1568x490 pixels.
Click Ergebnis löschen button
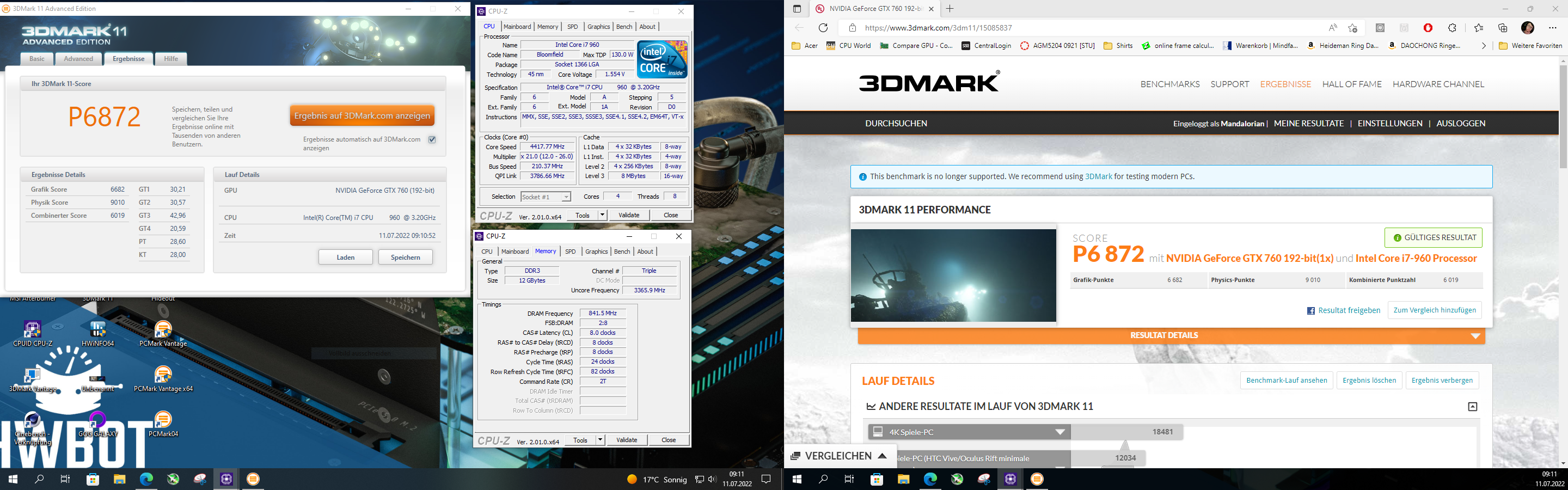(x=1369, y=381)
